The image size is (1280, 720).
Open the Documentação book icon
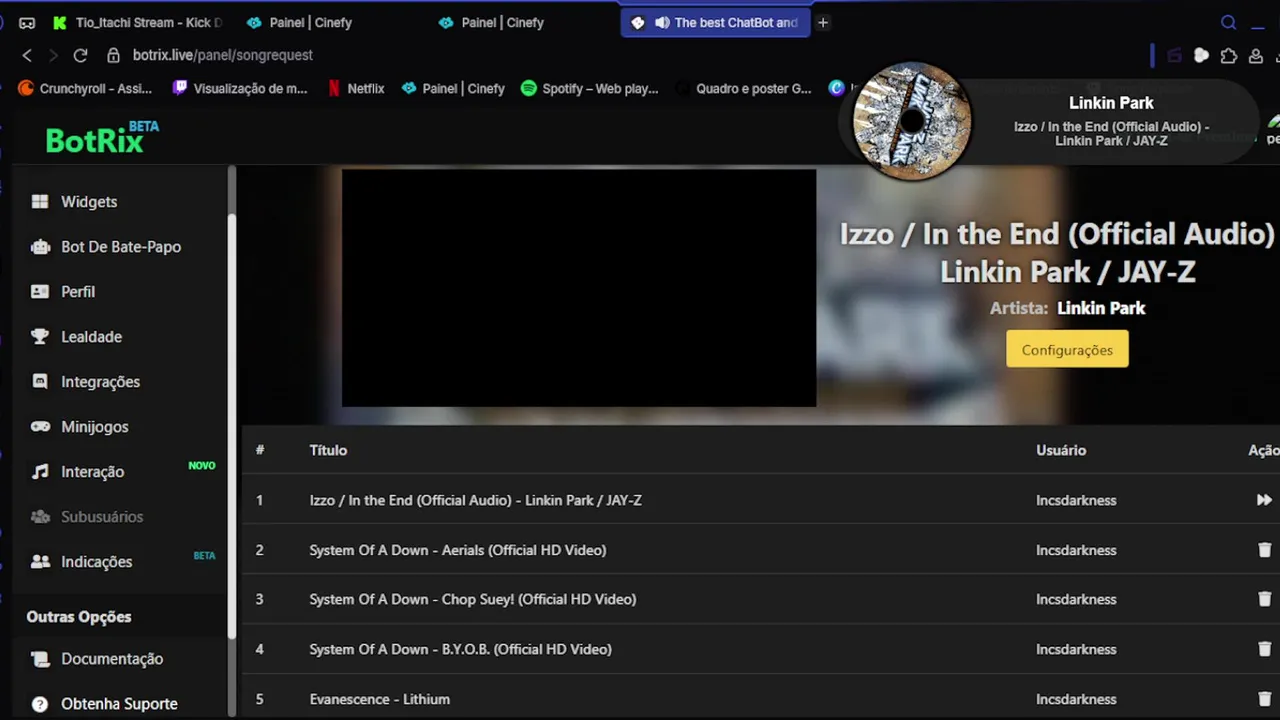pyautogui.click(x=40, y=659)
